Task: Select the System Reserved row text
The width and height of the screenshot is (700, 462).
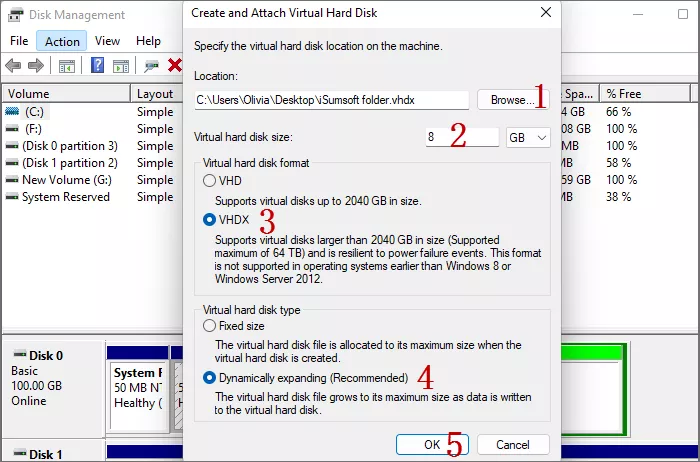Action: coord(66,197)
